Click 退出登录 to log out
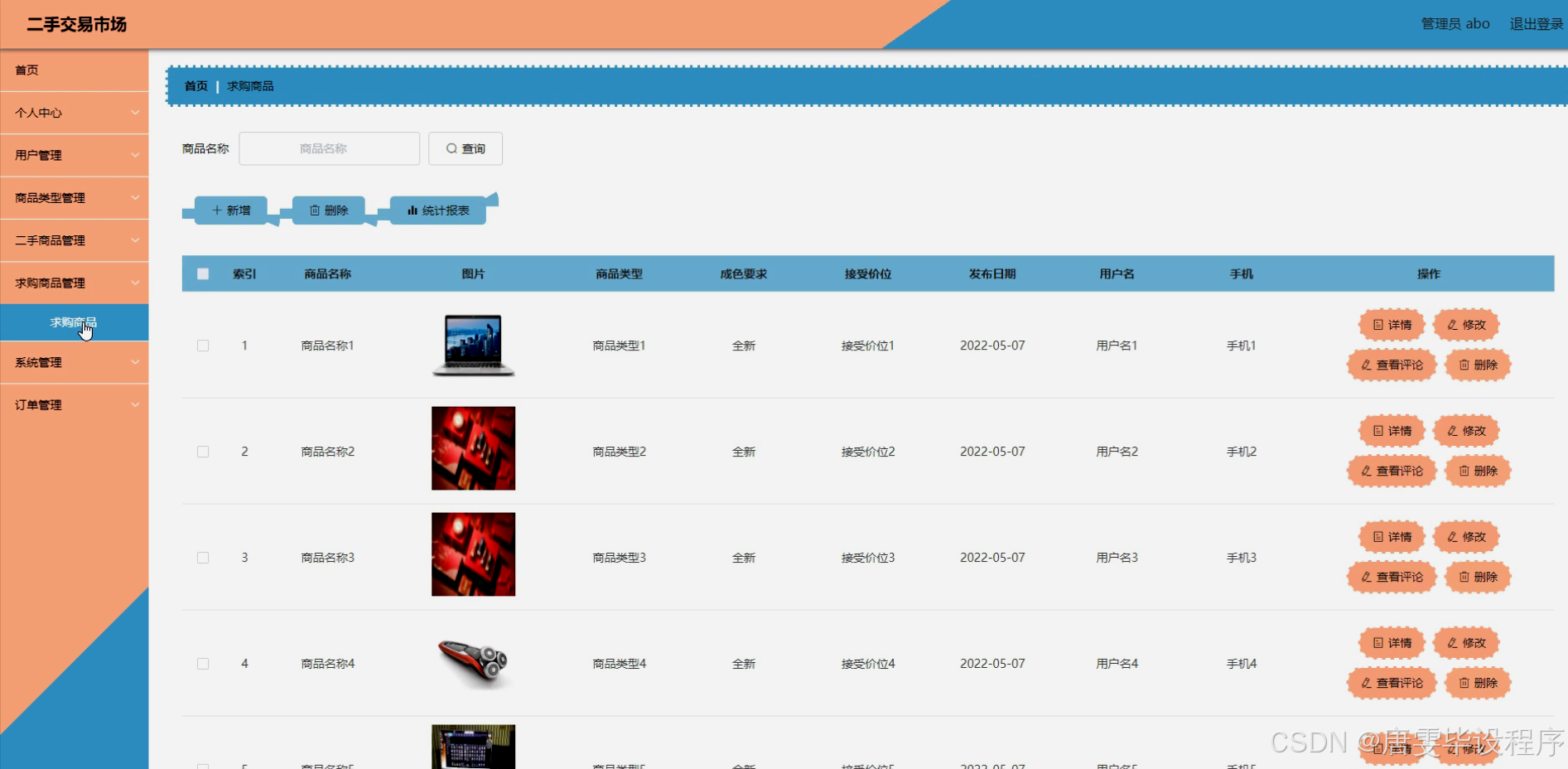The width and height of the screenshot is (1568, 769). pyautogui.click(x=1537, y=24)
